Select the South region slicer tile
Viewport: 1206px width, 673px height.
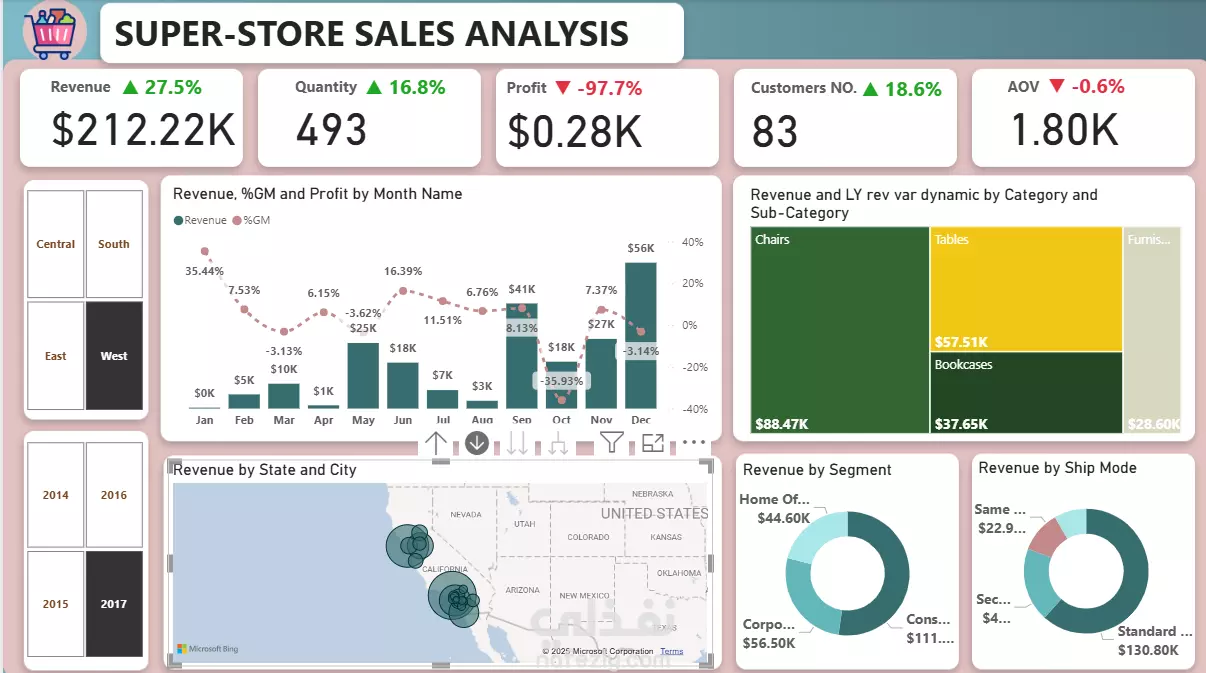pos(114,244)
